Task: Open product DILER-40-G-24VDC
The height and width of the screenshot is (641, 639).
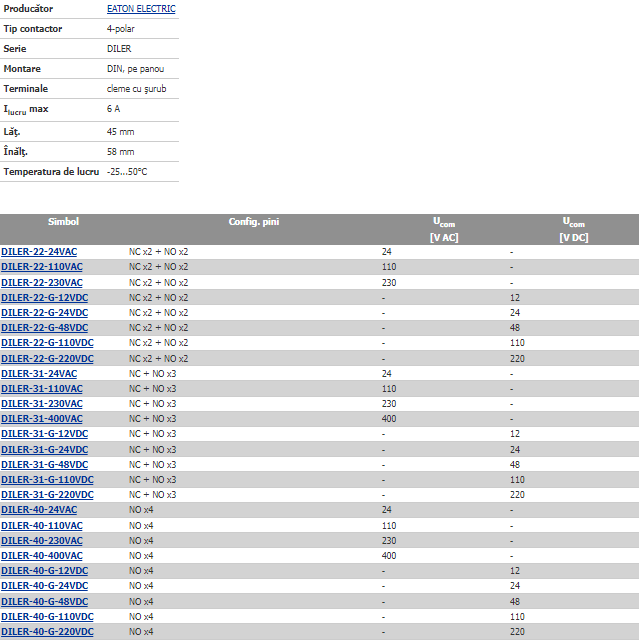Action: click(x=45, y=586)
